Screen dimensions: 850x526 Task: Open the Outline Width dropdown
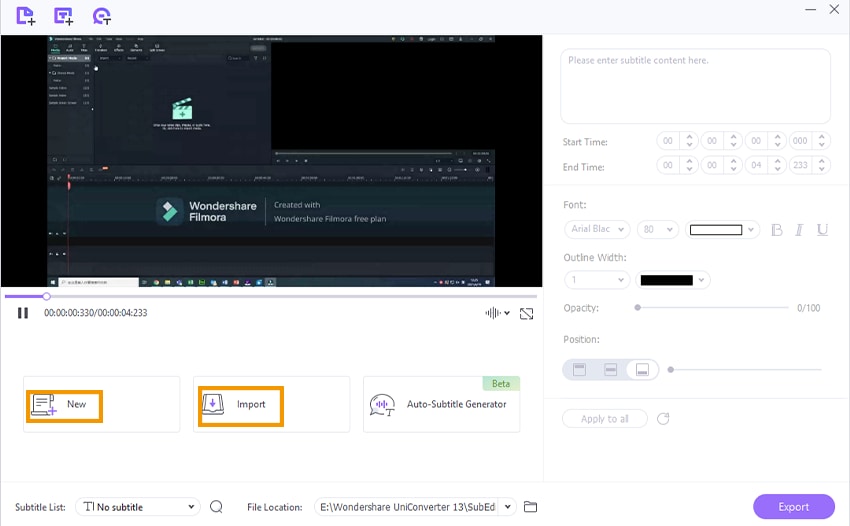pyautogui.click(x=597, y=280)
